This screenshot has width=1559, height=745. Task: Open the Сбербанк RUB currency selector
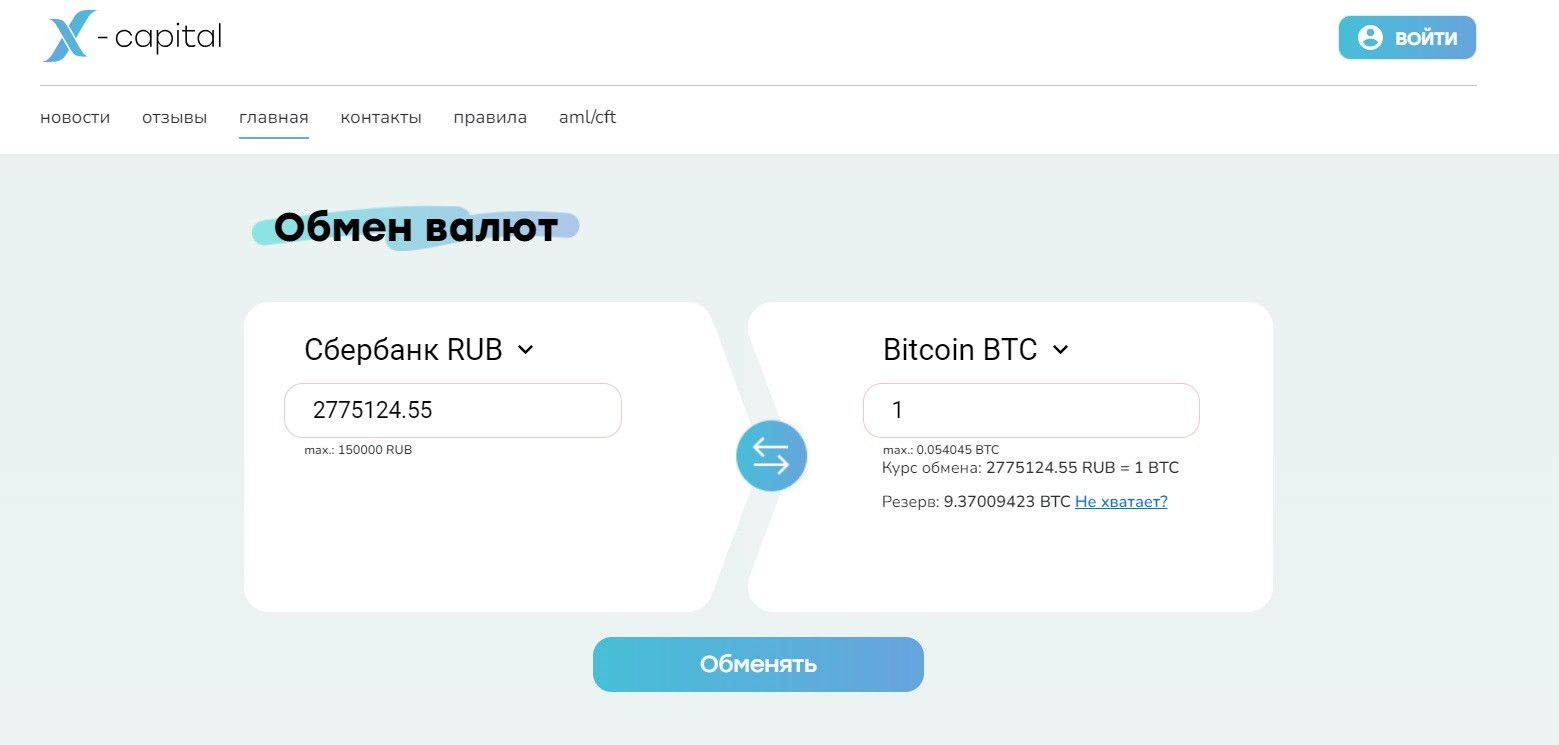click(419, 350)
